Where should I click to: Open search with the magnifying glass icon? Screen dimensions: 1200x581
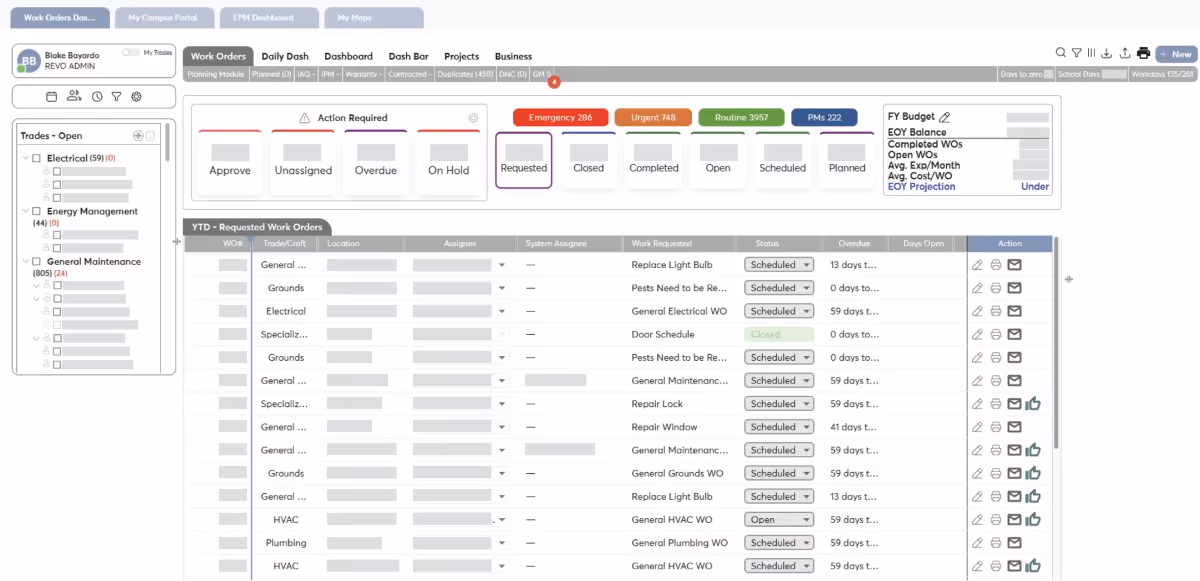1061,54
